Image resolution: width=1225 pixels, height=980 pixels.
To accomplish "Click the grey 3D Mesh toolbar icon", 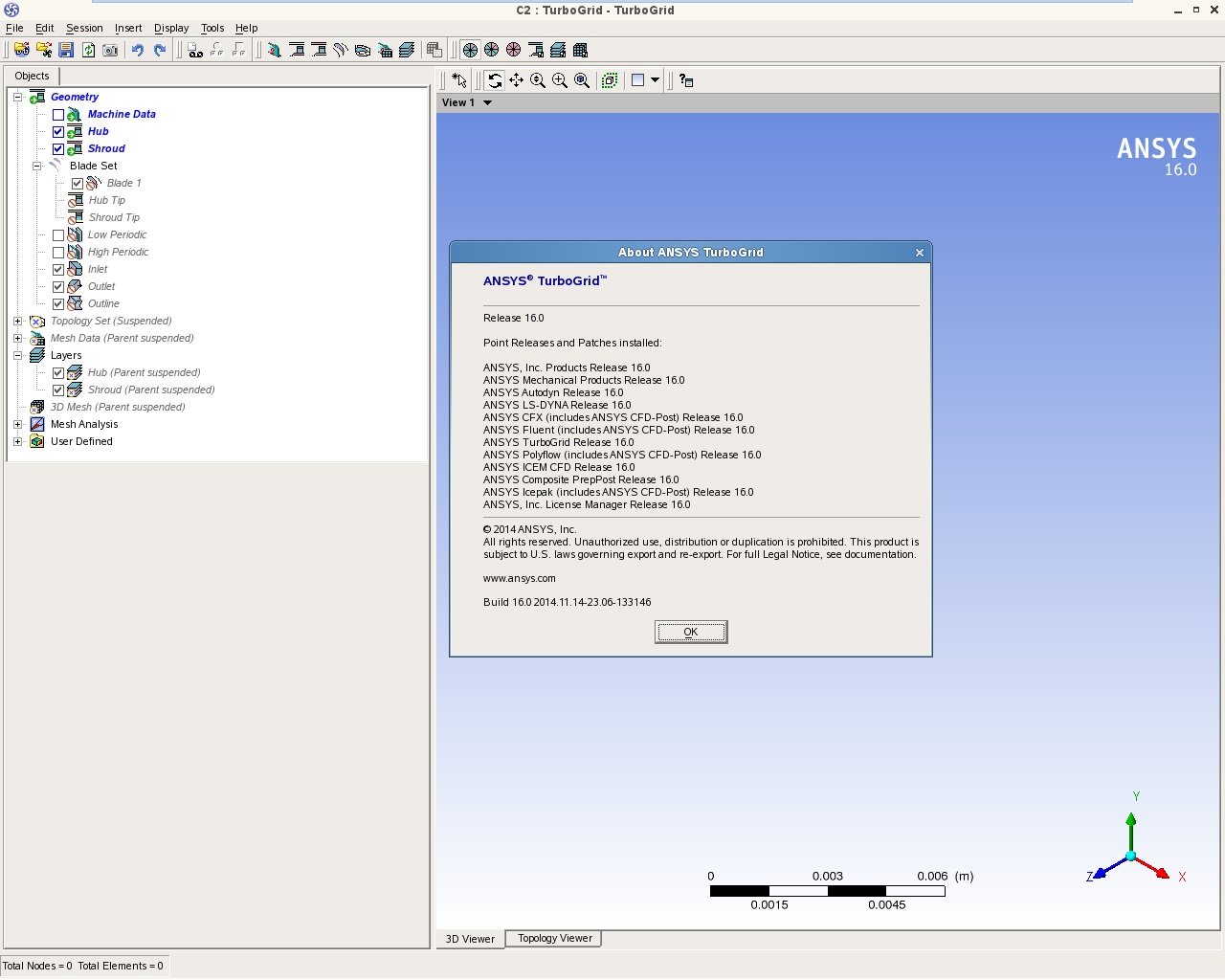I will [434, 50].
